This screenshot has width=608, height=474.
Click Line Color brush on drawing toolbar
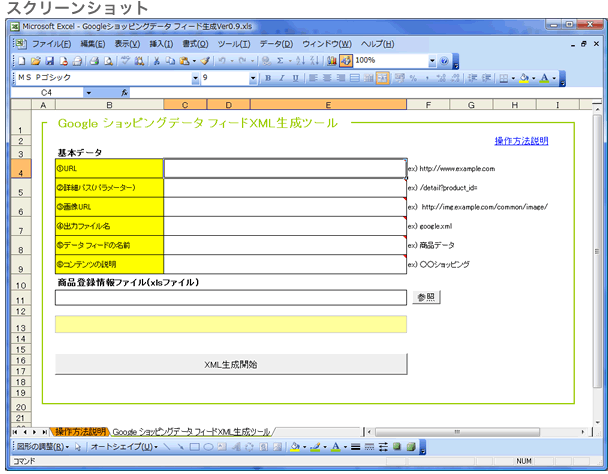(315, 447)
